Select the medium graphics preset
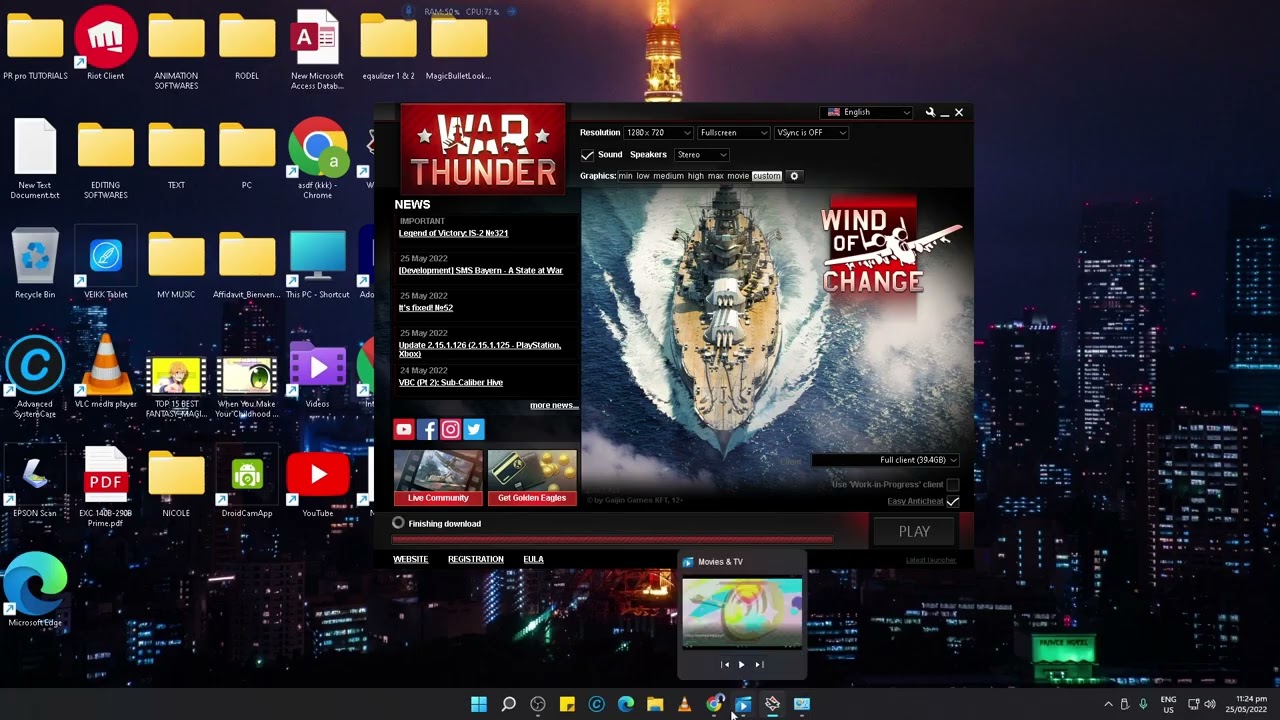This screenshot has height=720, width=1280. 668,176
